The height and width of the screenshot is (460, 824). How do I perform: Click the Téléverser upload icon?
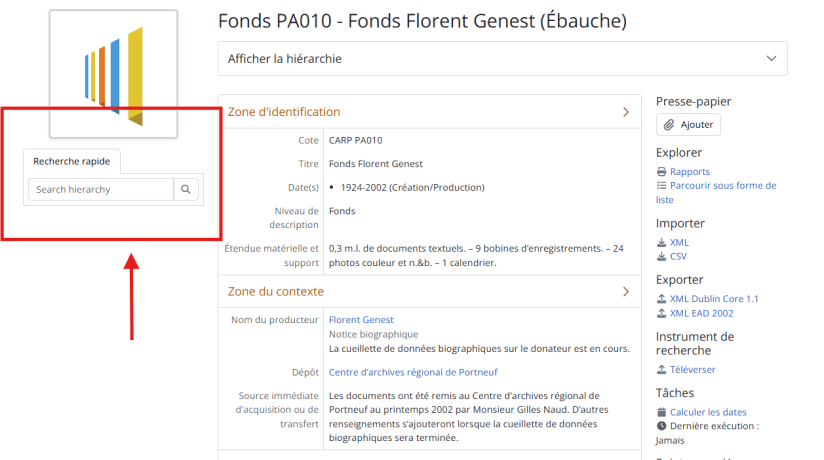(661, 370)
